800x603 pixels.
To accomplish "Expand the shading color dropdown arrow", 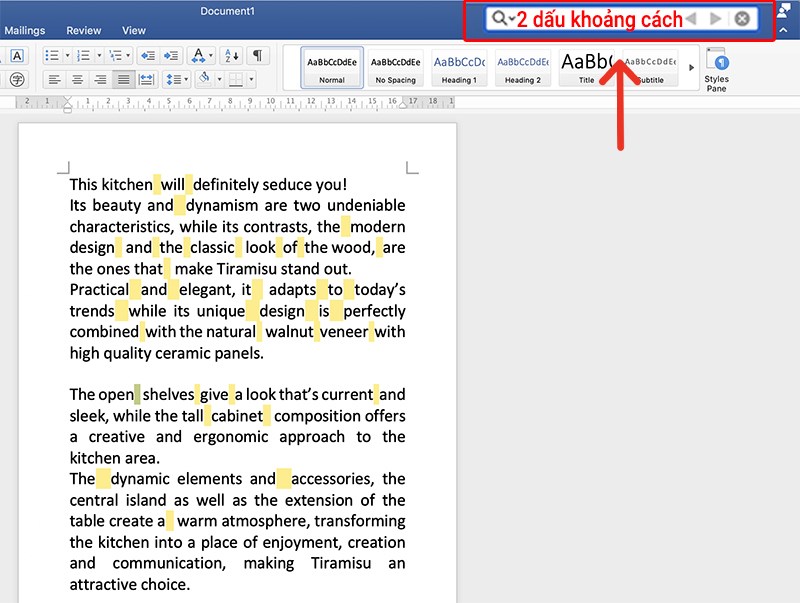I will click(x=219, y=80).
